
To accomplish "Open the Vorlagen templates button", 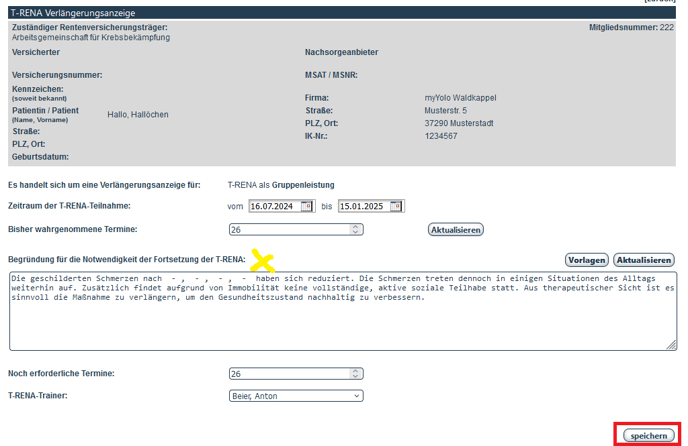I will click(x=587, y=260).
